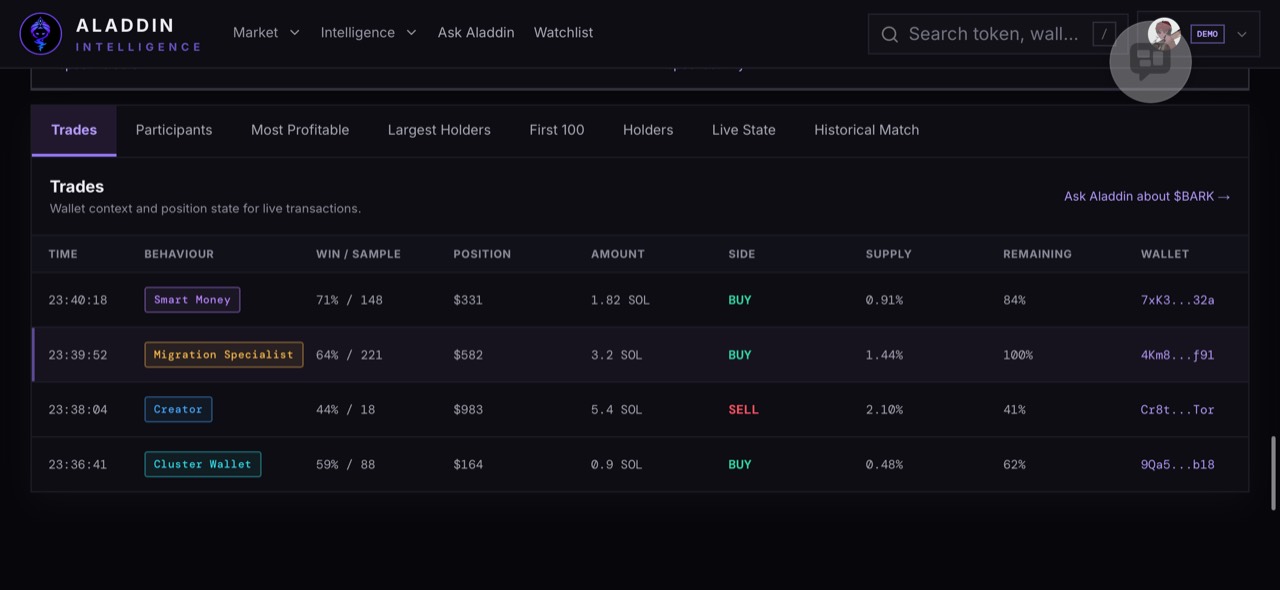Click the Migration Specialist behaviour tag

point(224,355)
